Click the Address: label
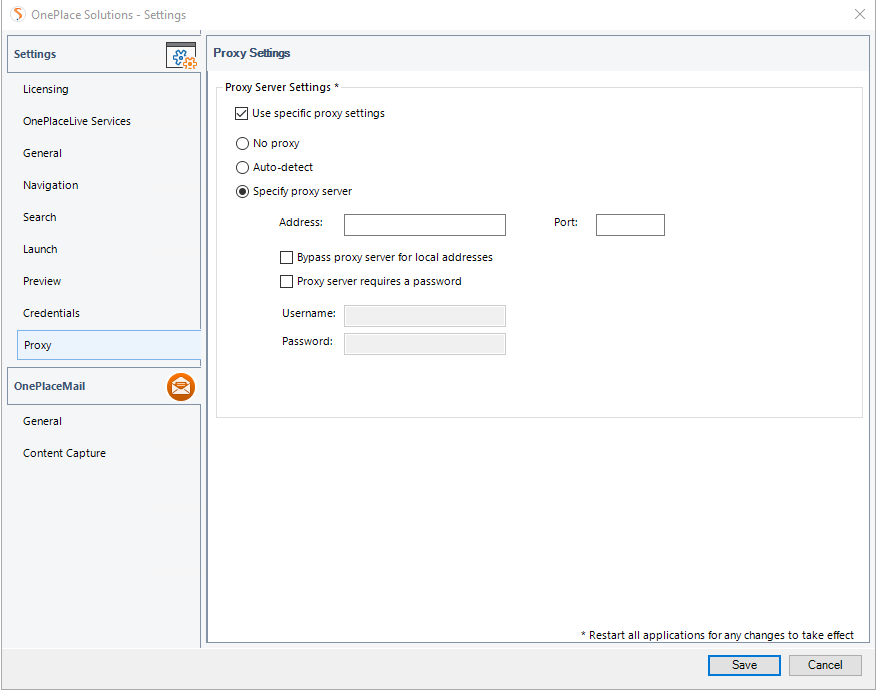 click(x=301, y=223)
